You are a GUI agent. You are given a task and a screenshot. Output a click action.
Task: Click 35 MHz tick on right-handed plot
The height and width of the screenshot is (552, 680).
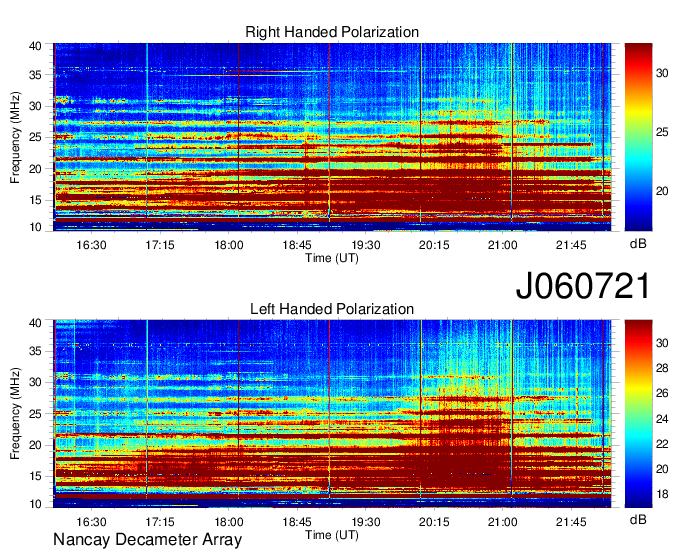coord(36,75)
